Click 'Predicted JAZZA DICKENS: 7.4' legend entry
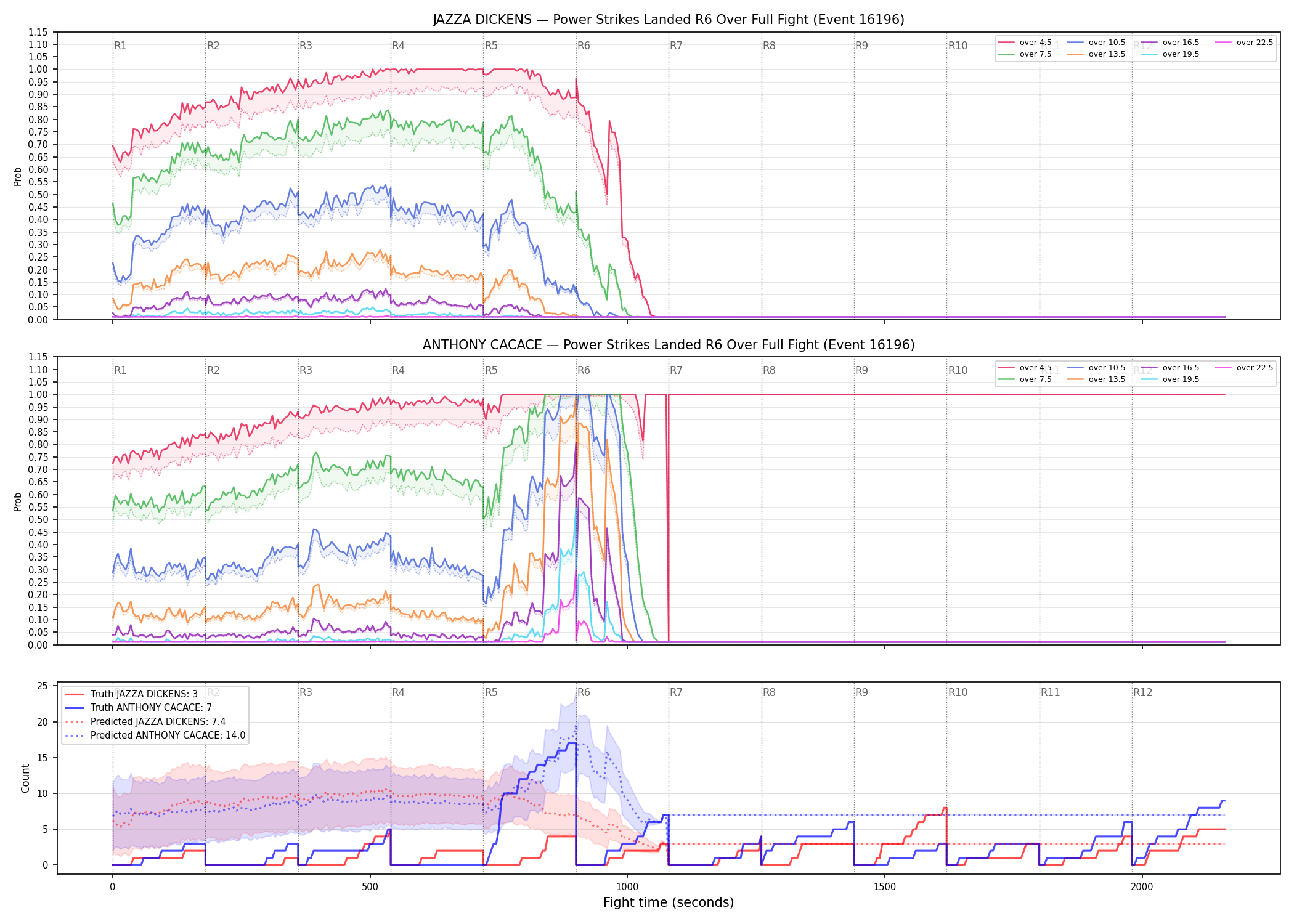Viewport: 1294px width, 924px height. pyautogui.click(x=145, y=721)
